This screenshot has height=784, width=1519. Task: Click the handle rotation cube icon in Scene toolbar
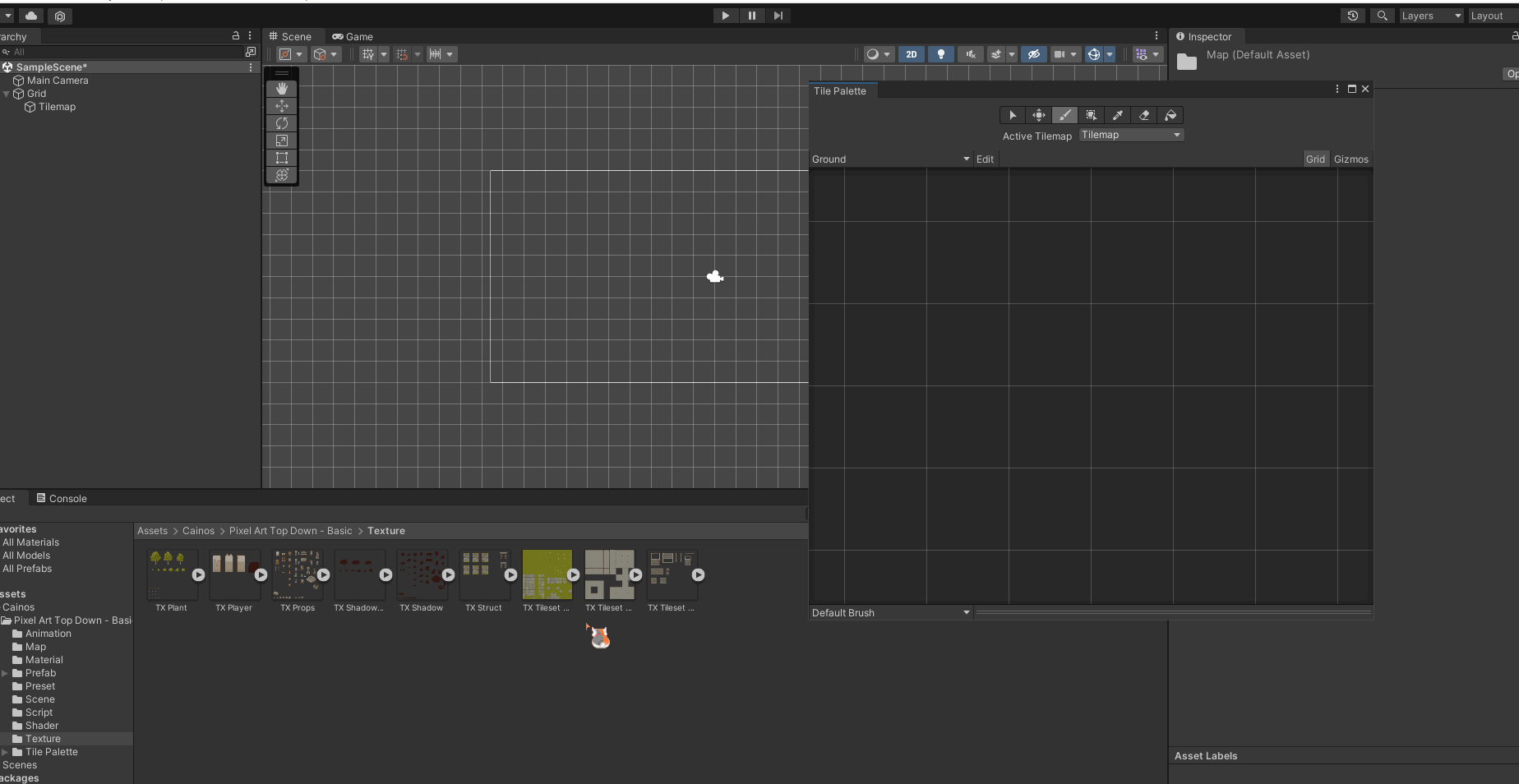[x=320, y=54]
